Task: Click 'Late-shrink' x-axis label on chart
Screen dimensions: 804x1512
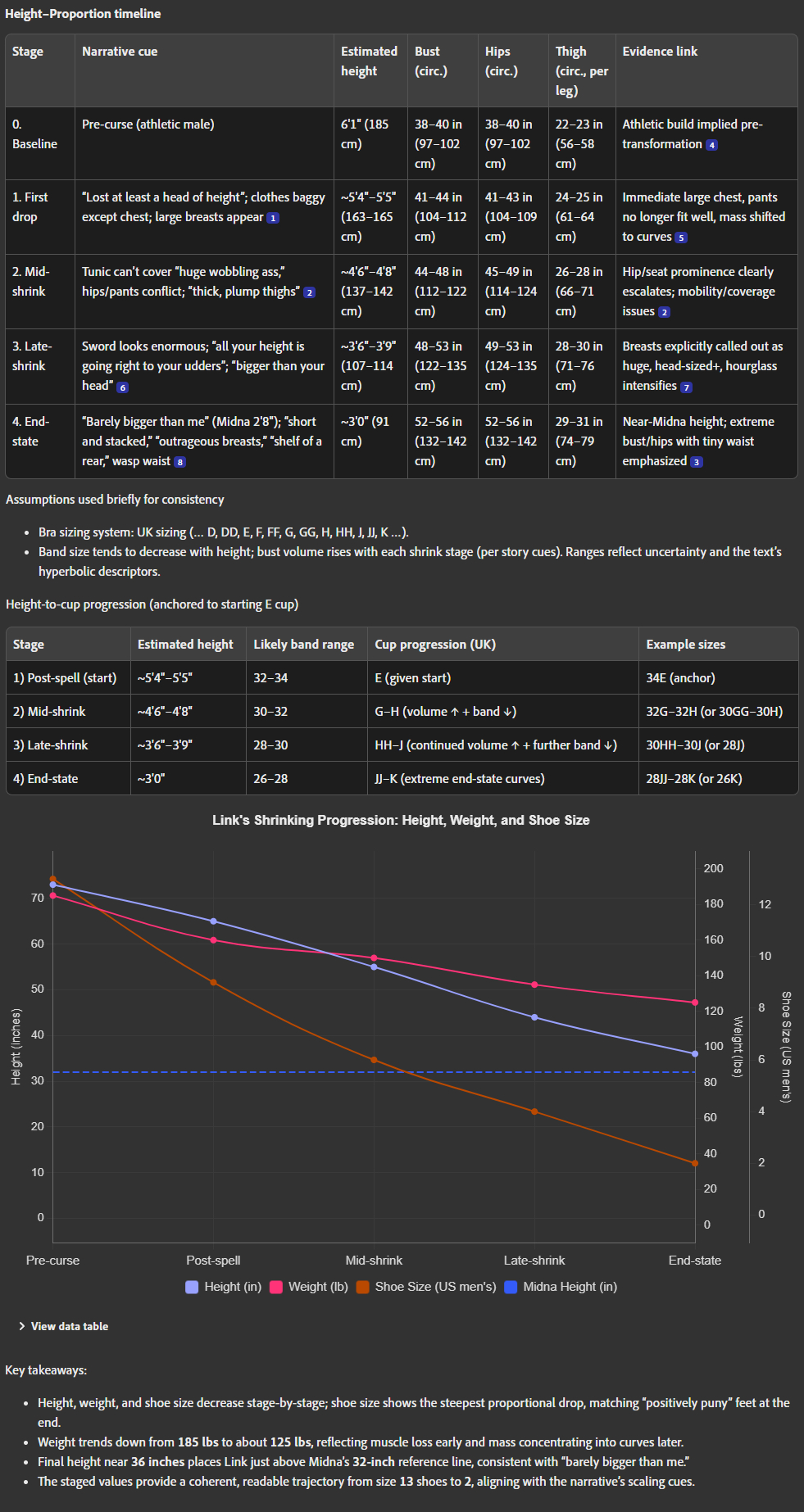Action: click(x=534, y=1261)
